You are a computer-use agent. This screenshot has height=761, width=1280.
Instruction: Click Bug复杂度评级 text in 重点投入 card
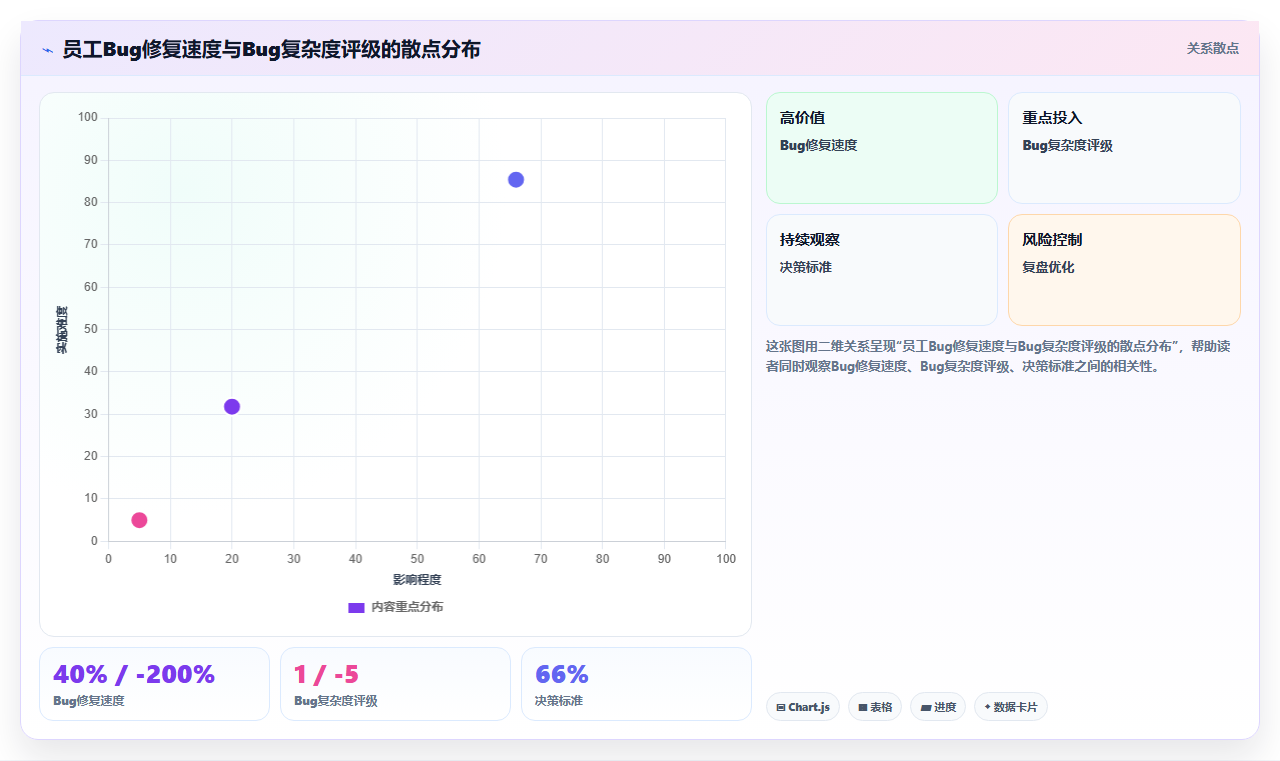(x=1067, y=145)
